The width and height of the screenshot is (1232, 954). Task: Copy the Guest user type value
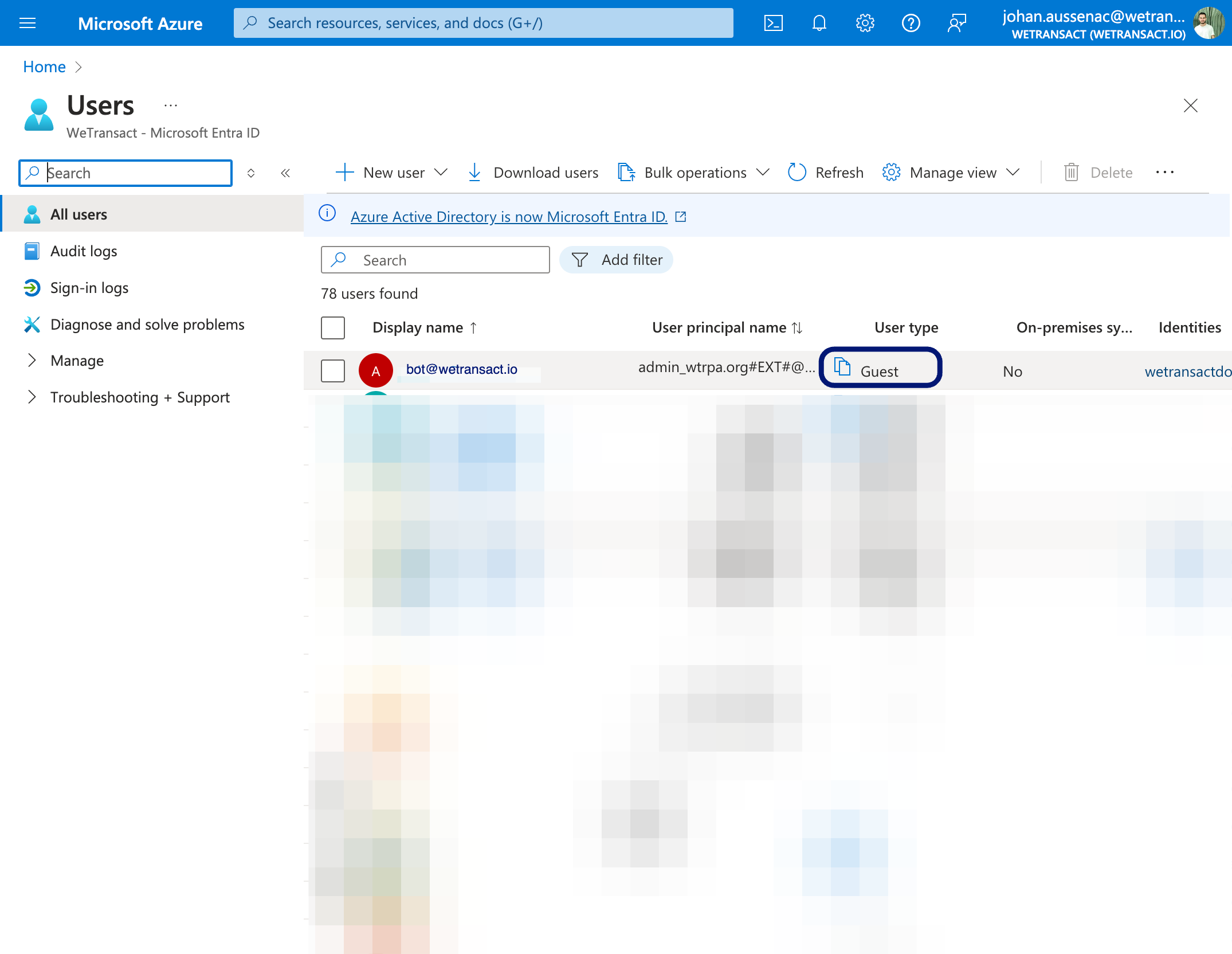point(842,366)
